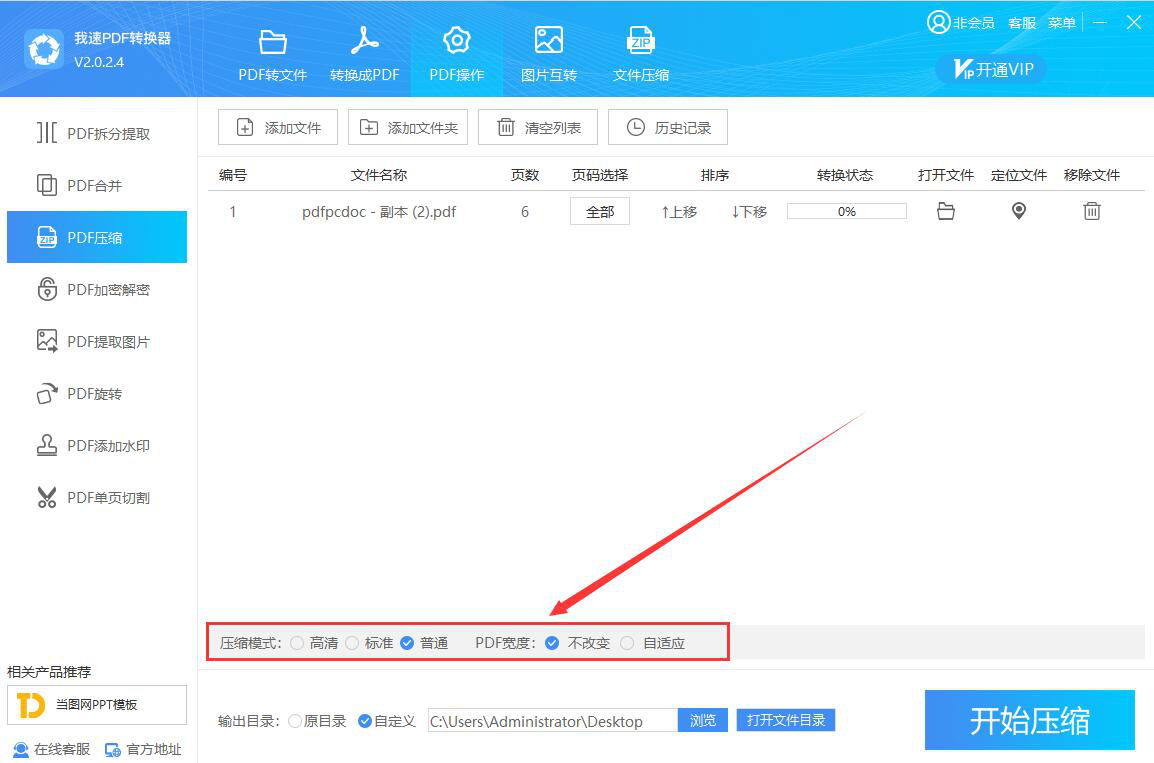1154x763 pixels.
Task: Click the 添加文件 button
Action: coord(277,127)
